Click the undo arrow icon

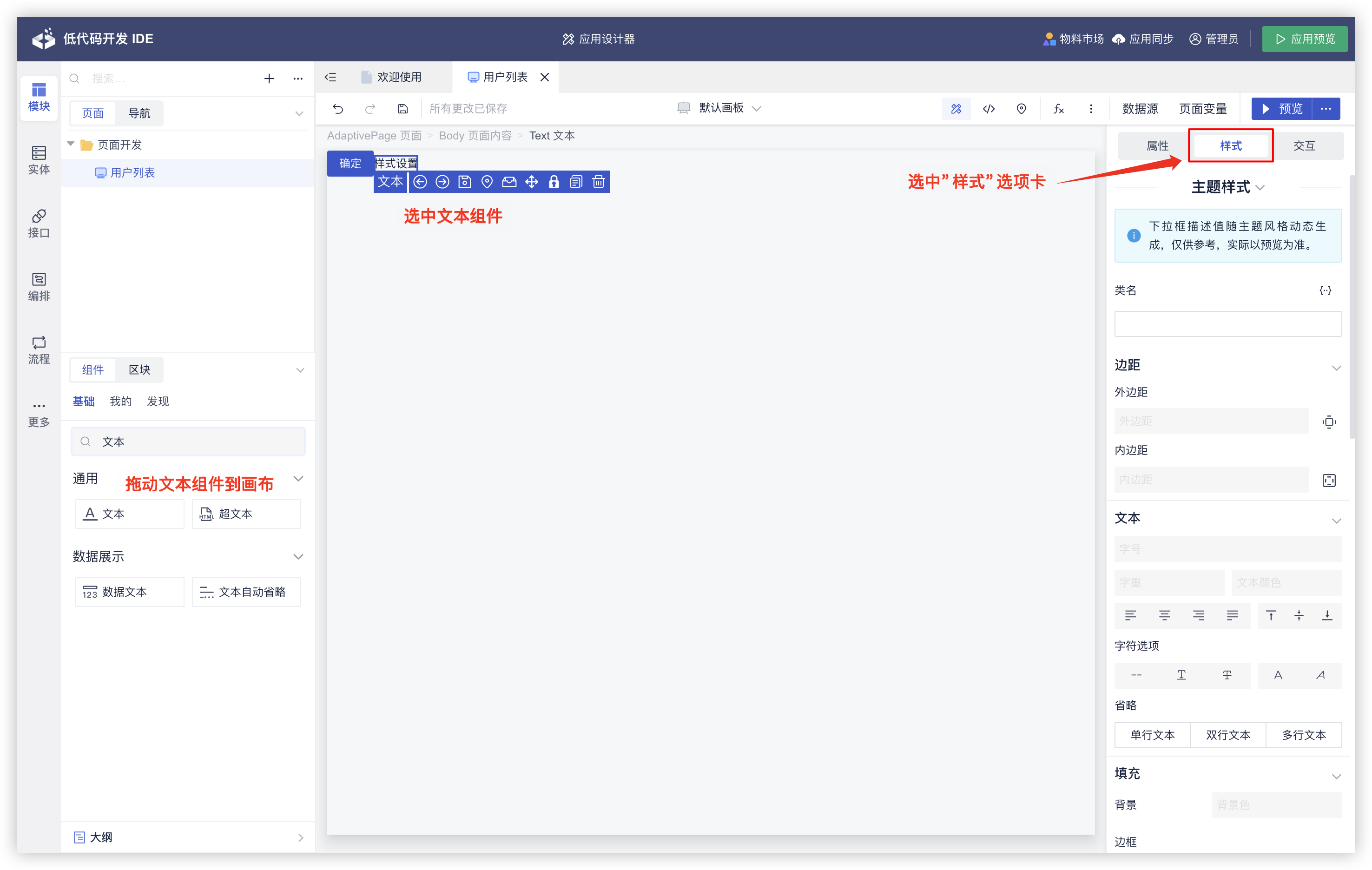coord(338,108)
